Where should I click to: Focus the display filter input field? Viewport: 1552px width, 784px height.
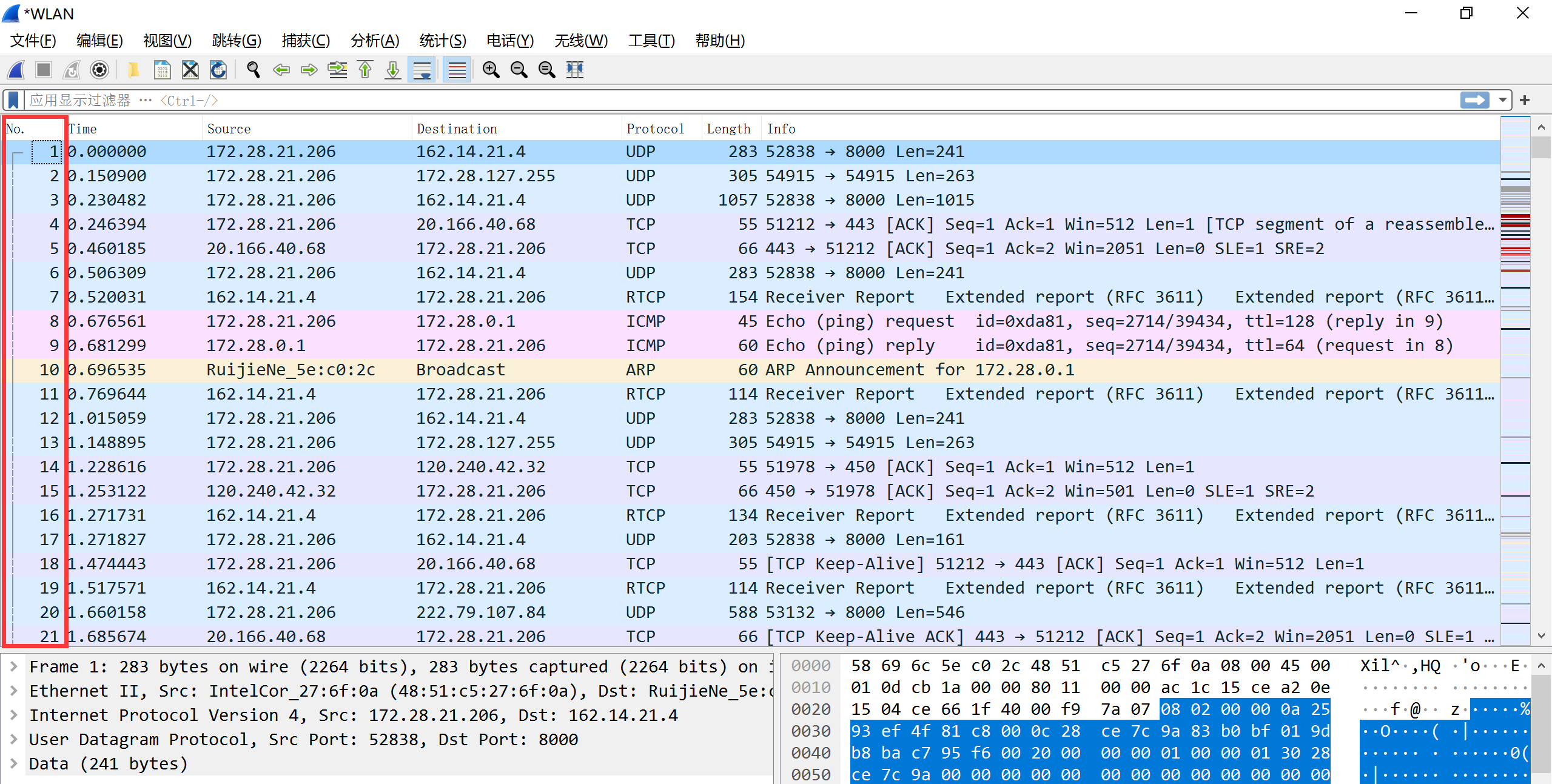(x=728, y=100)
